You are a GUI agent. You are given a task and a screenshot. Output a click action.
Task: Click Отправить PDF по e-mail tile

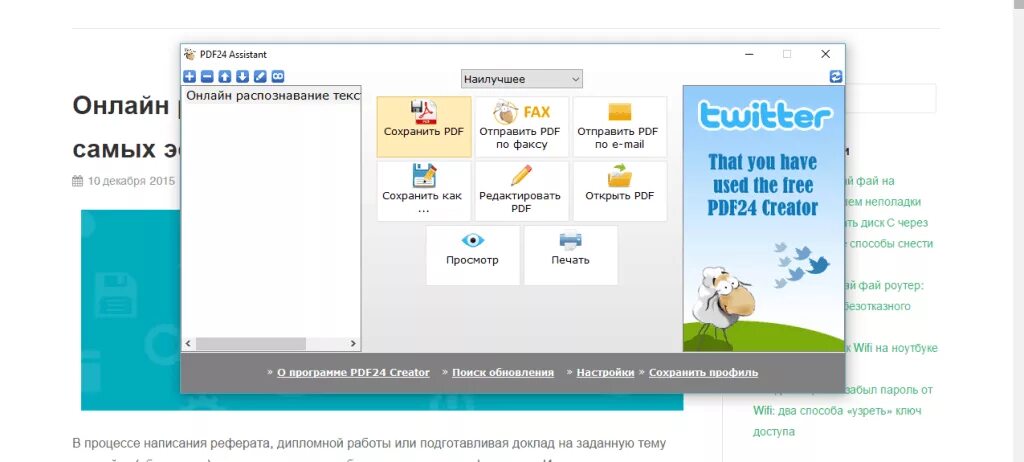tap(620, 127)
